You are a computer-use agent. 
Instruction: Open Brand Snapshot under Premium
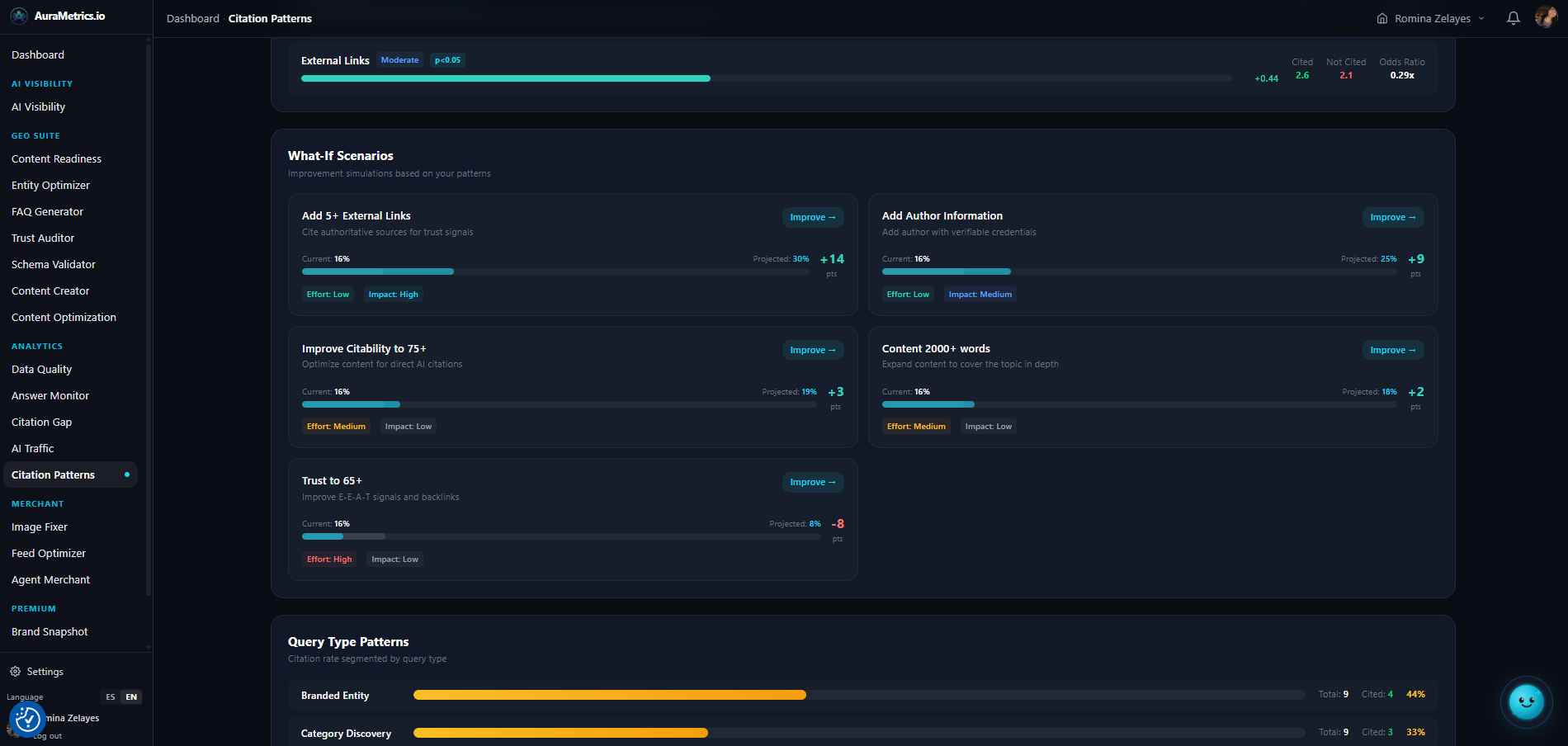tap(50, 631)
